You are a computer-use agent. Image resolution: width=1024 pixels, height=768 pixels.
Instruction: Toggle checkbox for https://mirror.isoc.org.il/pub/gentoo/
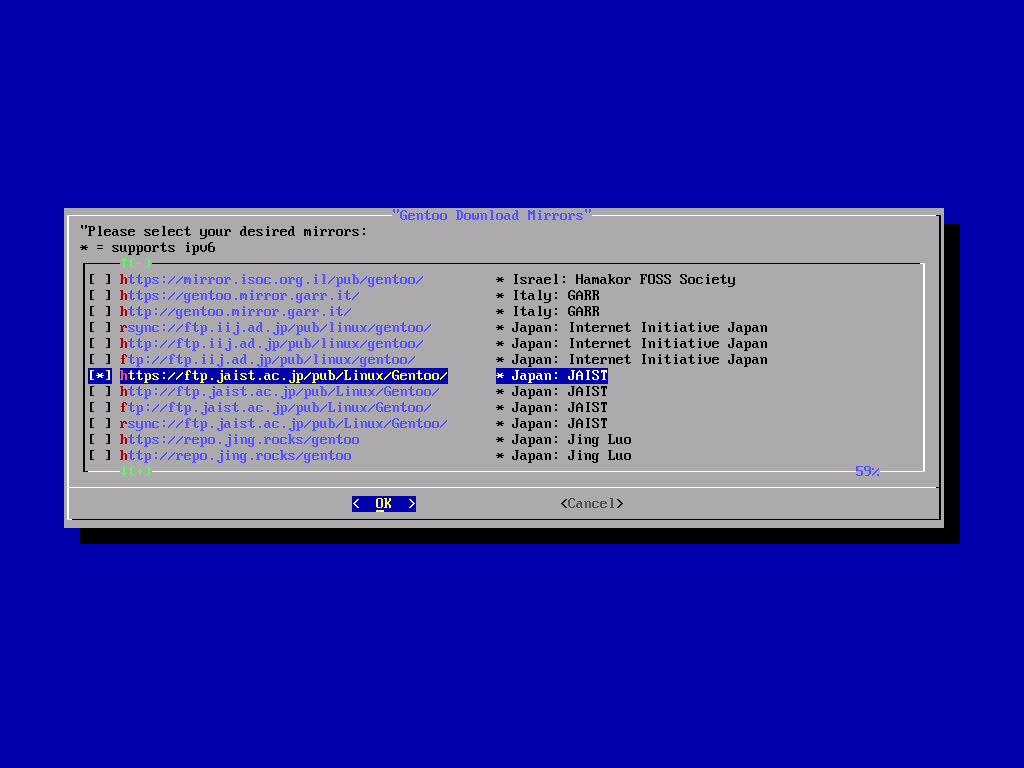coord(100,280)
